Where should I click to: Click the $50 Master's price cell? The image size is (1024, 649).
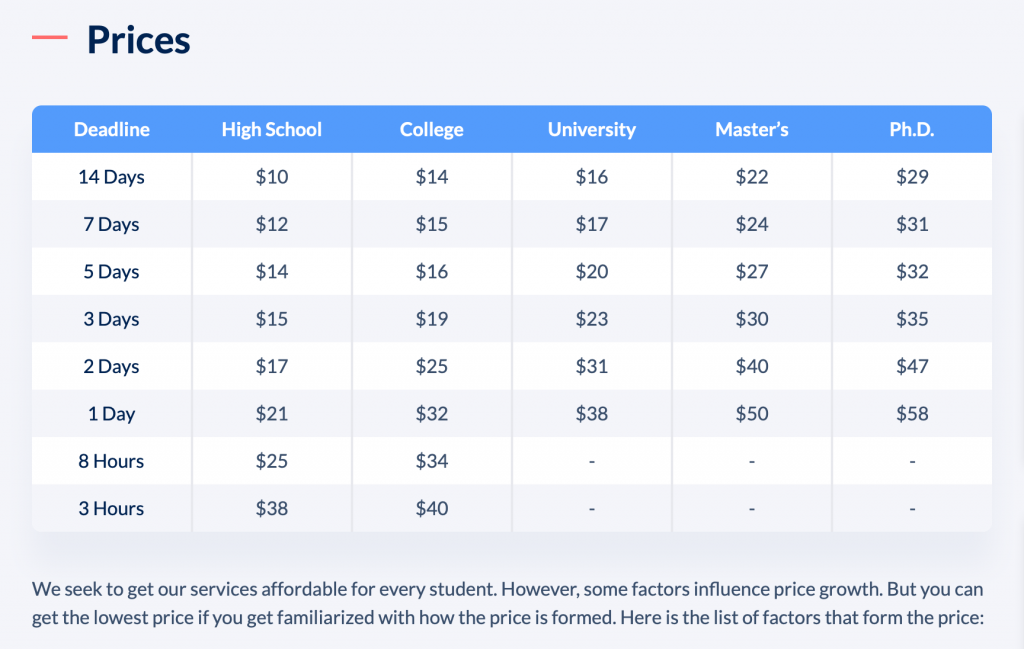[x=752, y=414]
